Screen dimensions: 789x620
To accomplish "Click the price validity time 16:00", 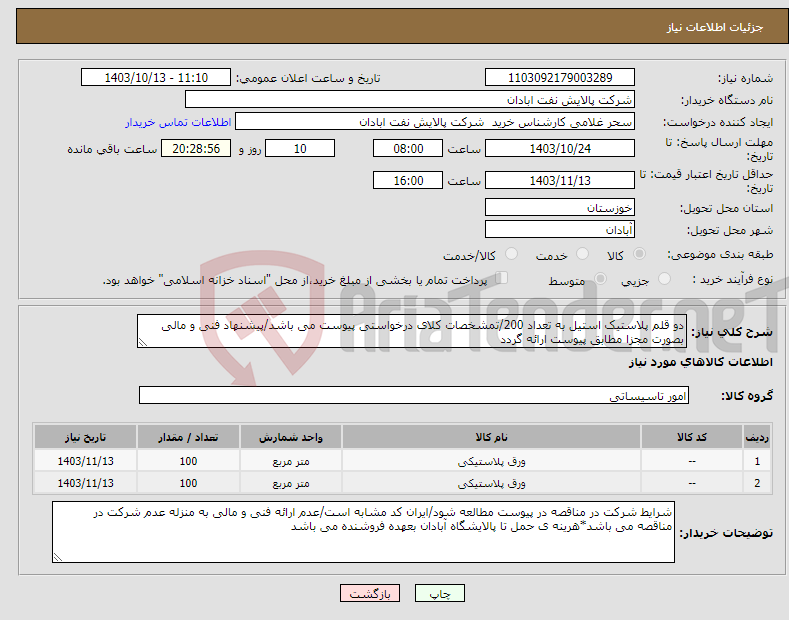I will [408, 180].
